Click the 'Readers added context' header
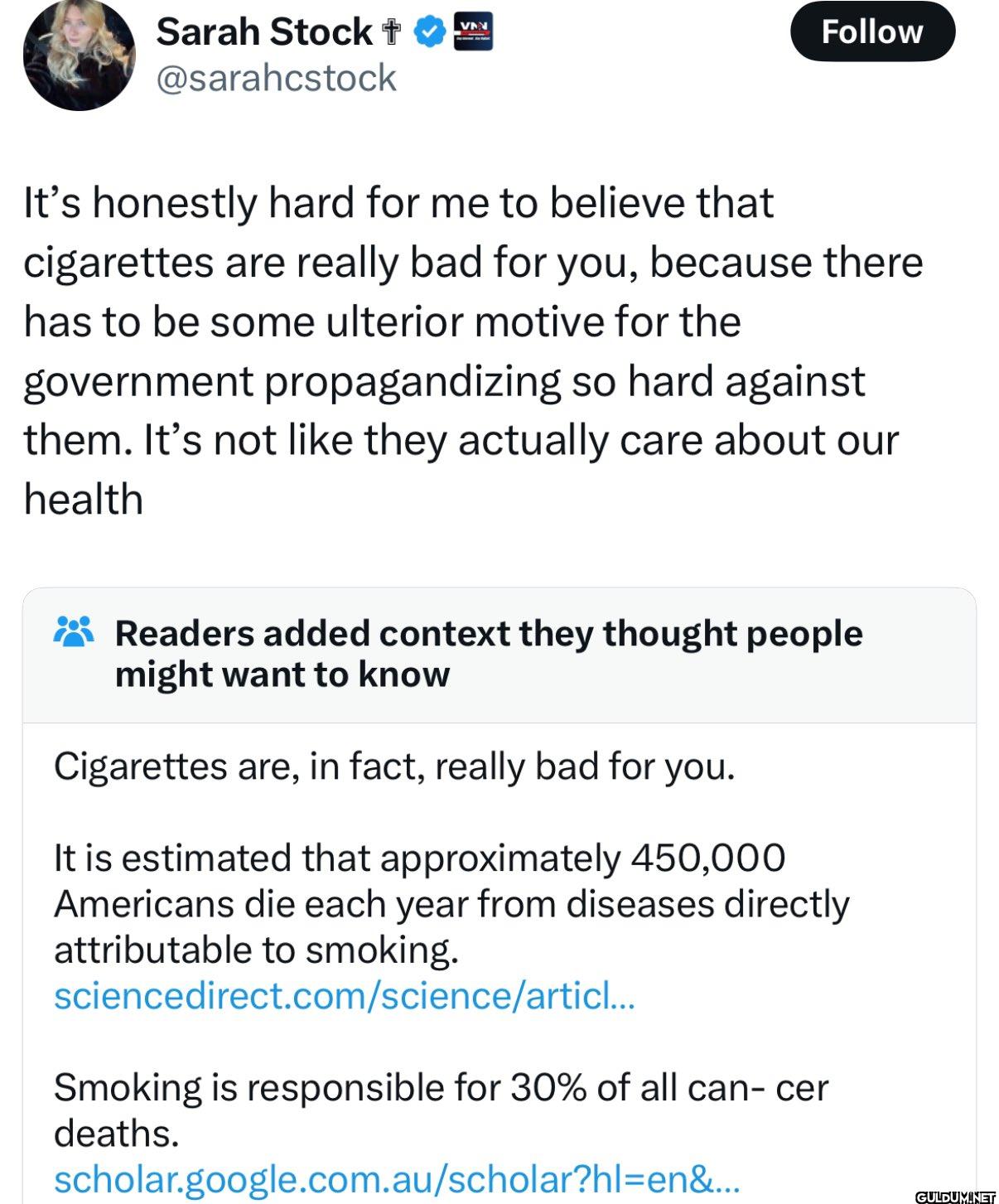Viewport: 999px width, 1204px height. (x=489, y=654)
